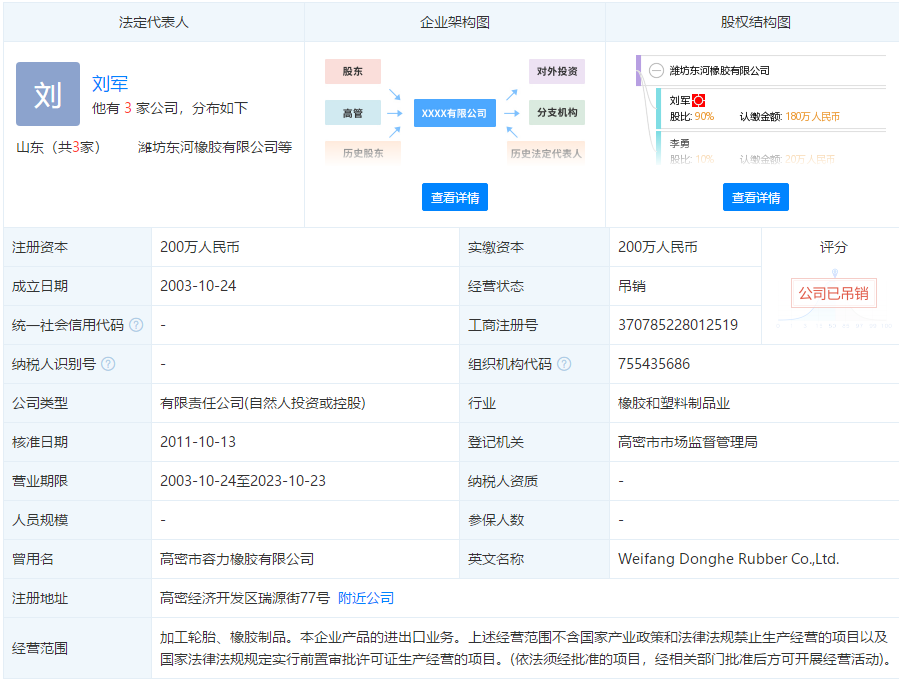Open the 附近公司 link
Image resolution: width=899 pixels, height=686 pixels.
pyautogui.click(x=366, y=598)
